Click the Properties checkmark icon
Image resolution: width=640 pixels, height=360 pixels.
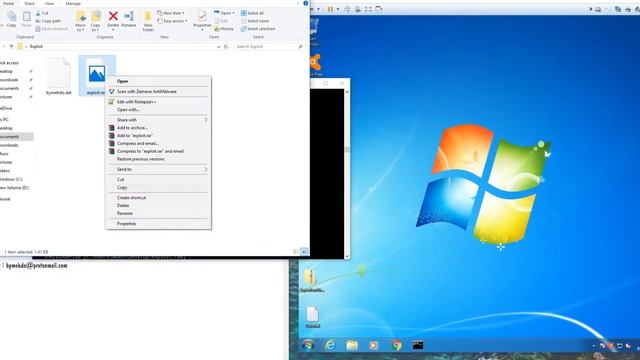pyautogui.click(x=202, y=16)
